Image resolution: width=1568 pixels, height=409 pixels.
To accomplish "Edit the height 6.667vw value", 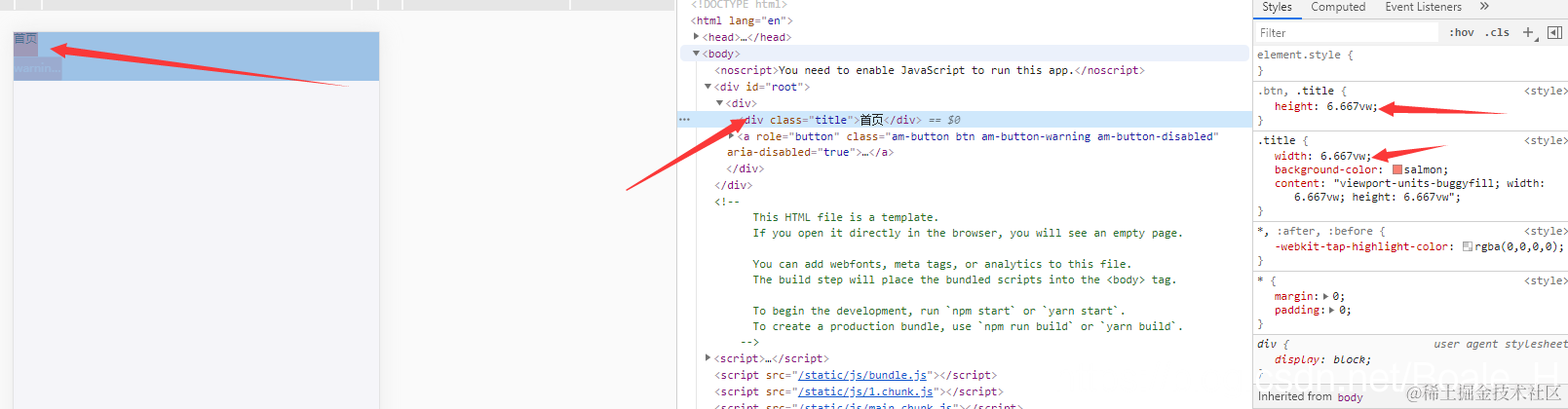I will pos(1352,106).
